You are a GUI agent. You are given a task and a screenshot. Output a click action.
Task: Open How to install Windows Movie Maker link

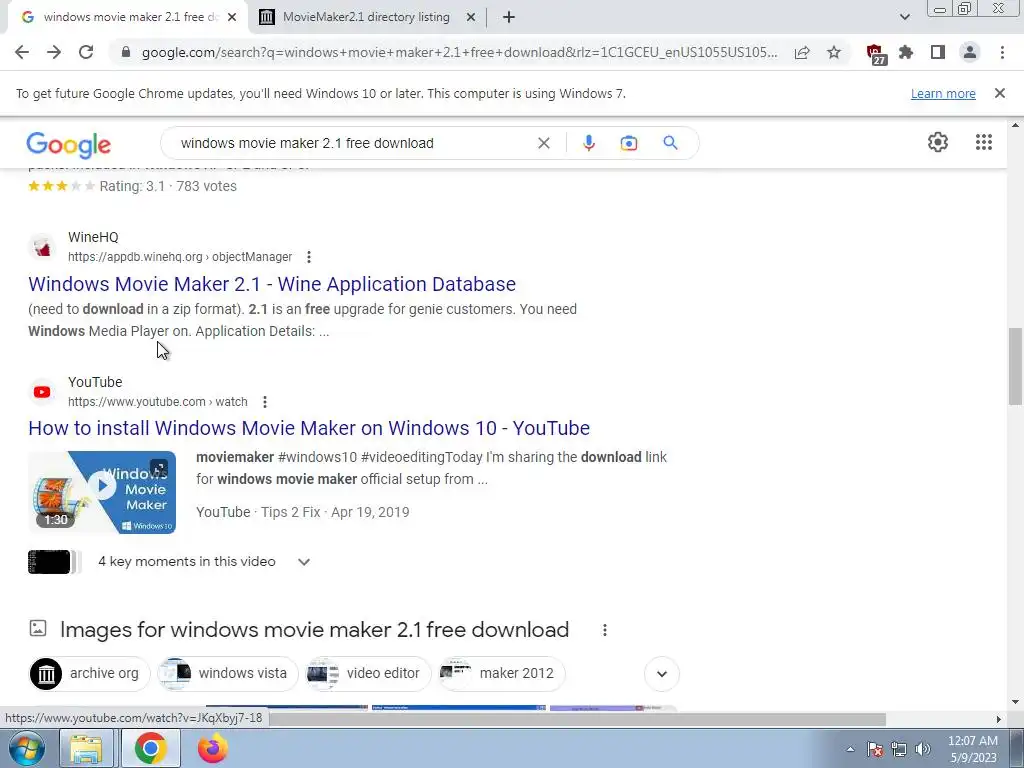pos(309,428)
